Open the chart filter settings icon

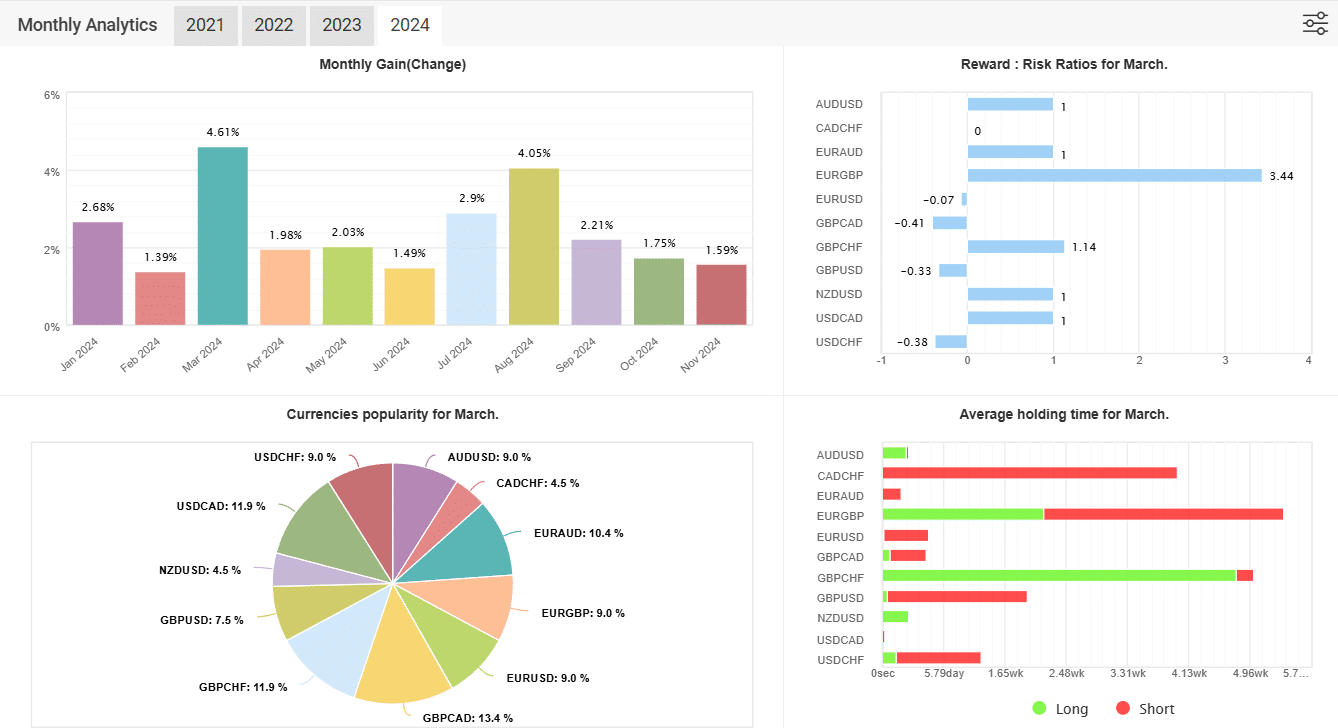point(1314,24)
